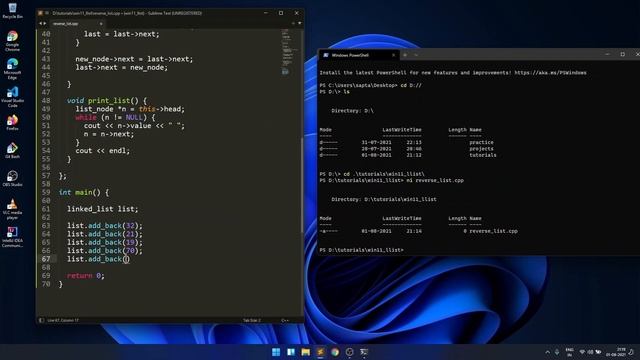Toggle Sublime side bar status icon
The height and width of the screenshot is (360, 640).
click(41, 320)
